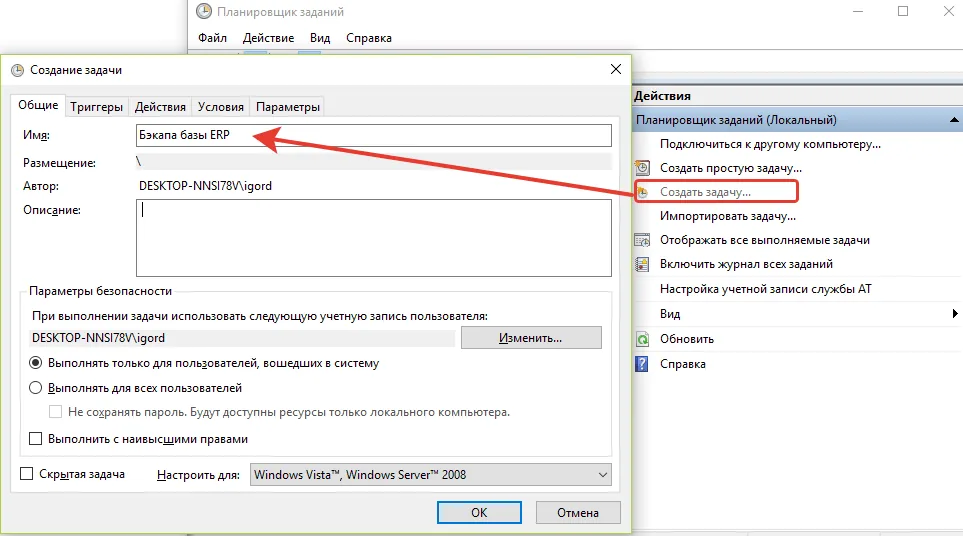Click Создать простую задачу... action
The height and width of the screenshot is (536, 963).
(731, 168)
